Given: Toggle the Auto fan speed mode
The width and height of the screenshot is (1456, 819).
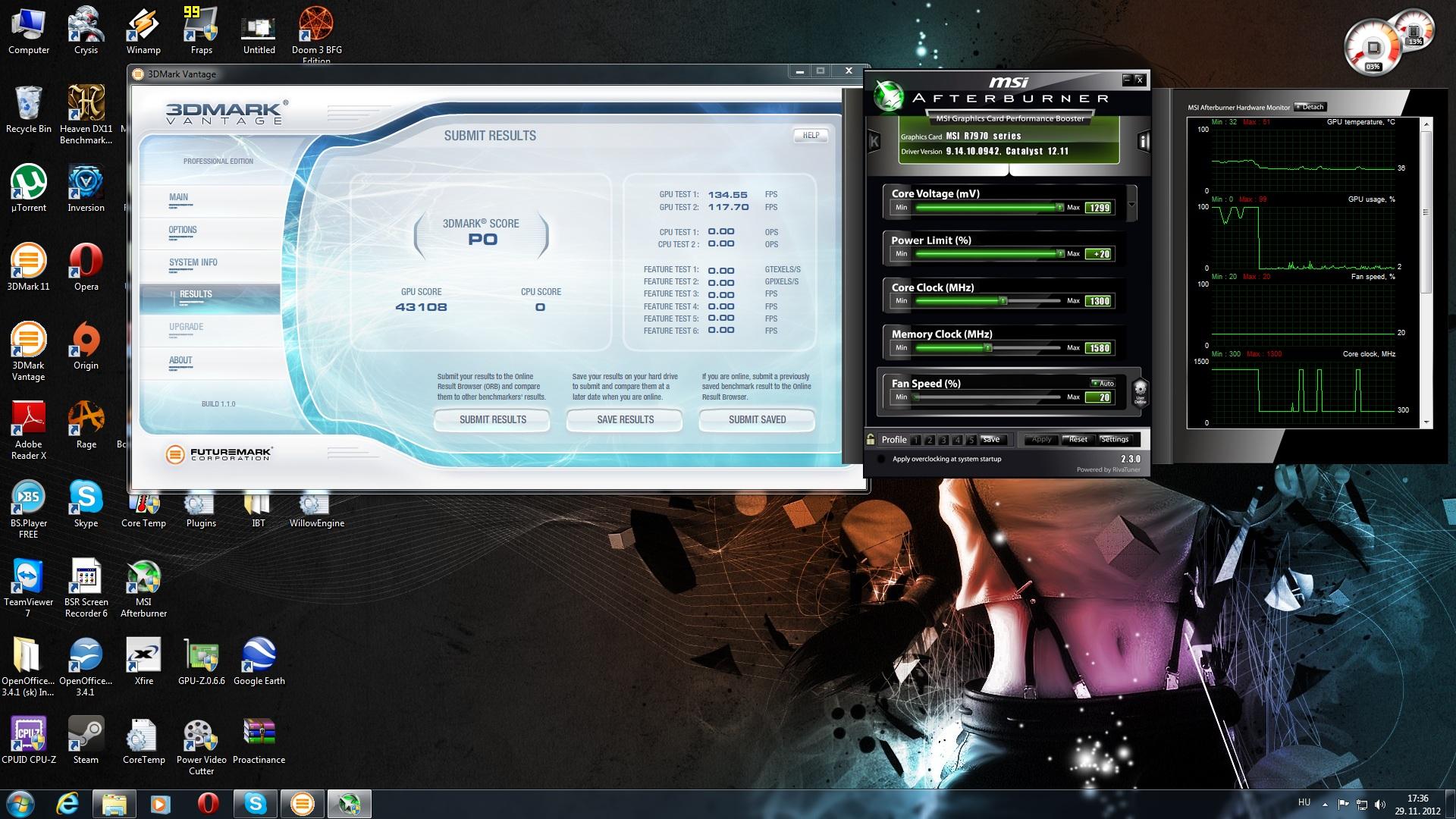Looking at the screenshot, I should tap(1102, 383).
